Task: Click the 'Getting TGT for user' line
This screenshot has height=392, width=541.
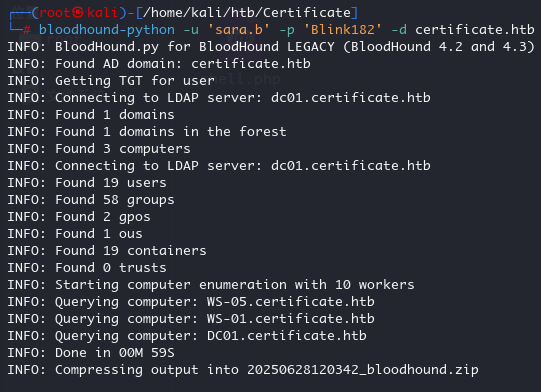Action: coord(111,81)
